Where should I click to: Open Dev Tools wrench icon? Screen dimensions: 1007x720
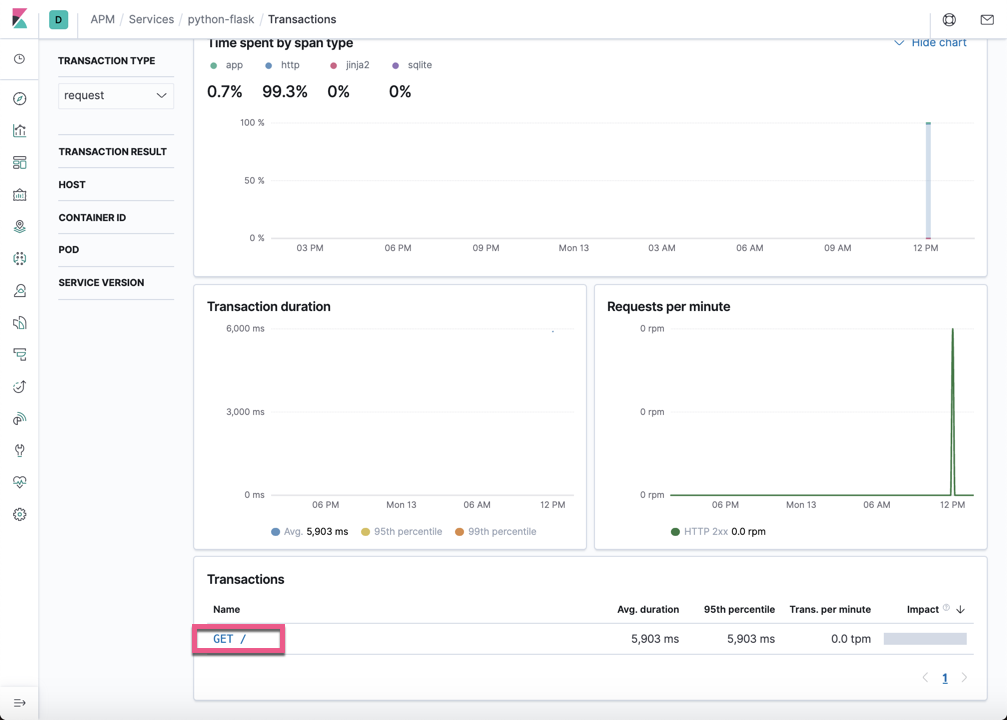tap(20, 450)
